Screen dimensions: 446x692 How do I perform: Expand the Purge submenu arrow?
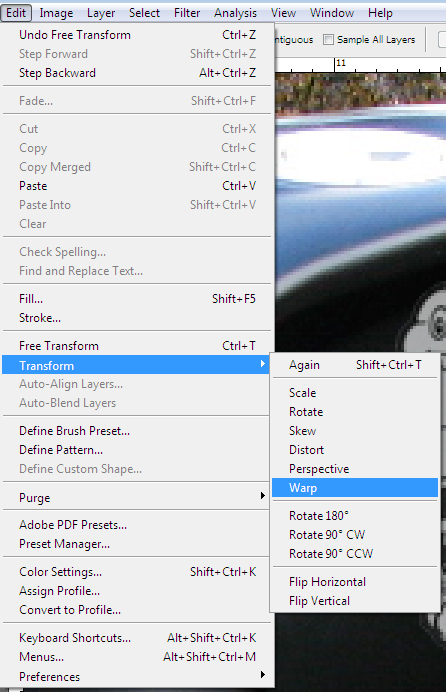point(262,496)
